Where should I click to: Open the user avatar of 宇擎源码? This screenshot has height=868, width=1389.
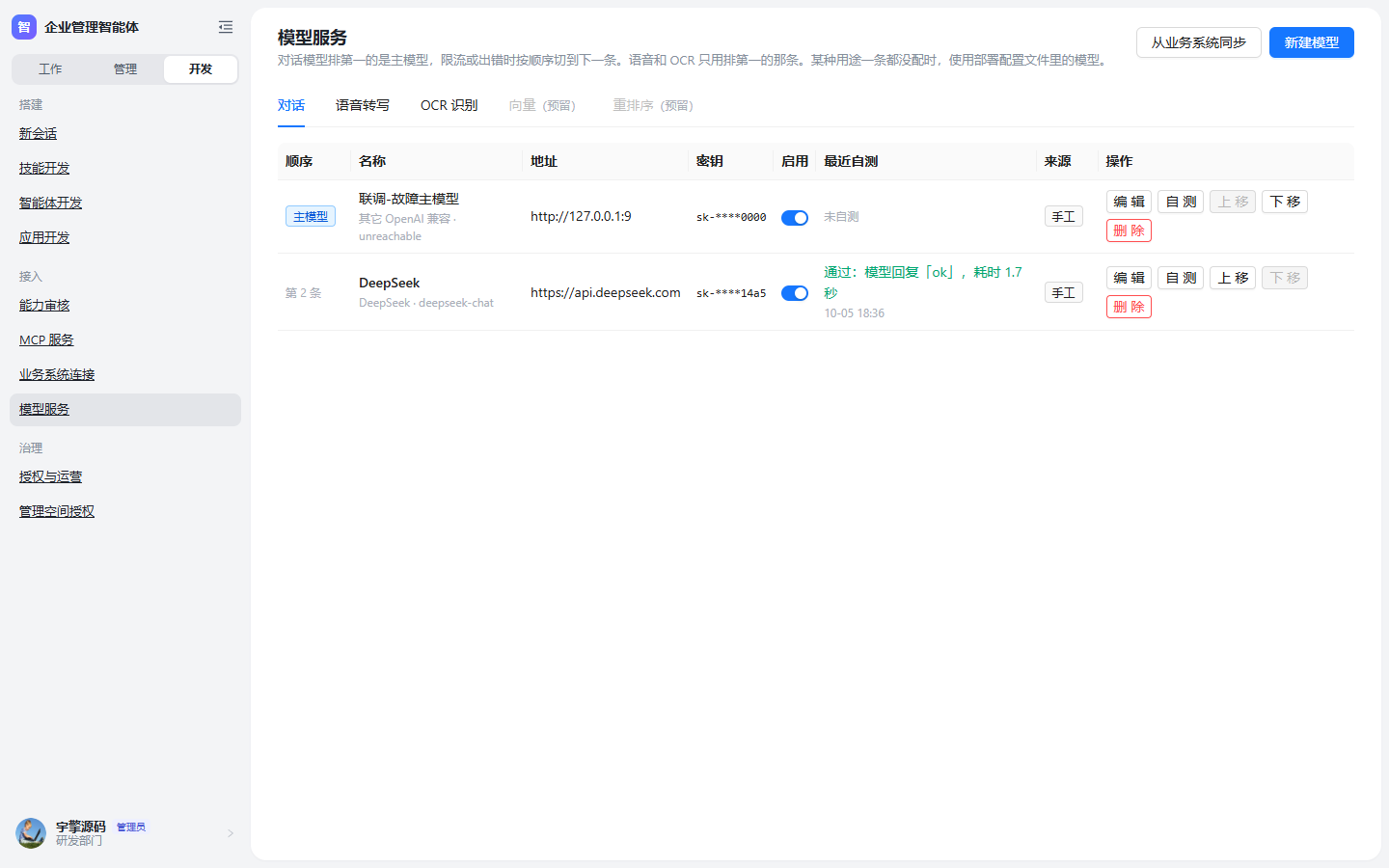point(31,833)
